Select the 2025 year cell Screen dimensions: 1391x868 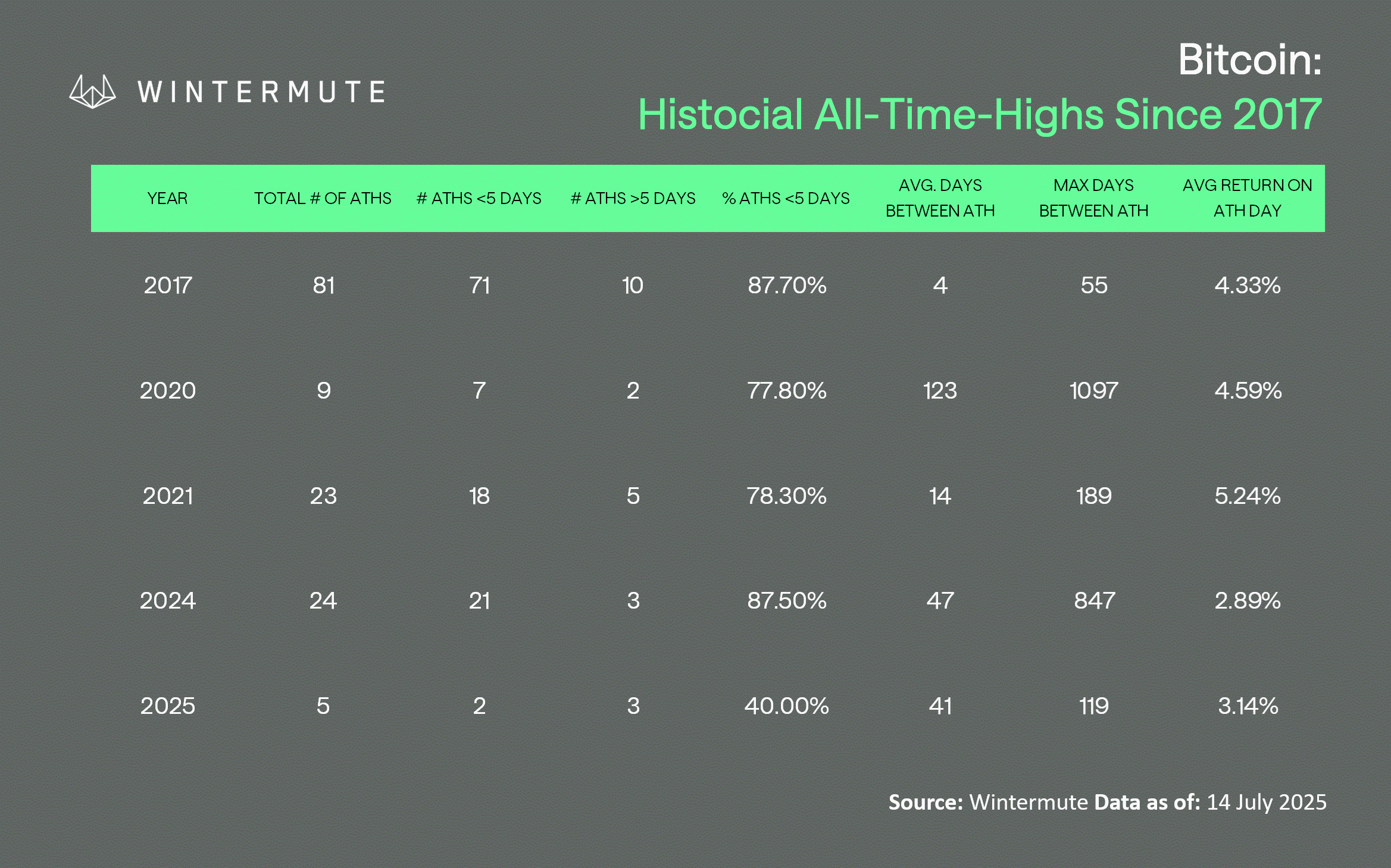point(168,706)
